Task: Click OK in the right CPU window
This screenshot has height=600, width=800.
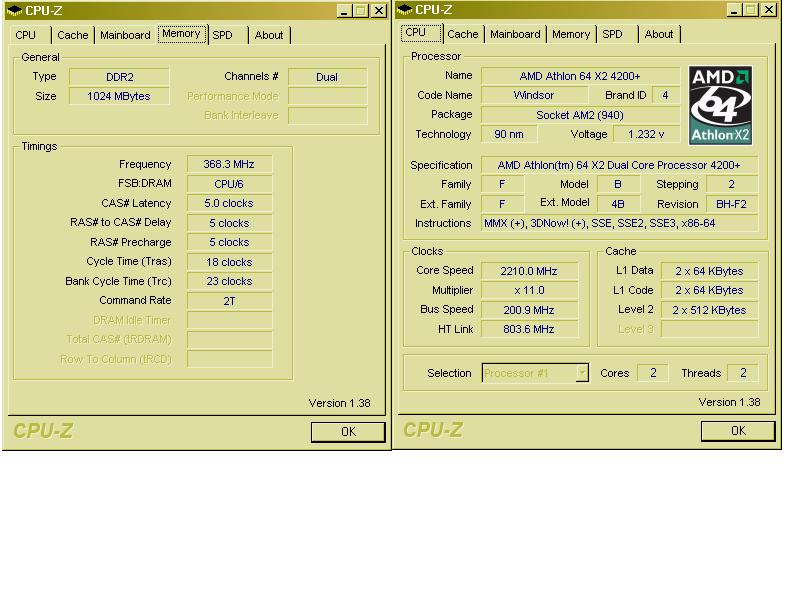Action: pyautogui.click(x=738, y=431)
